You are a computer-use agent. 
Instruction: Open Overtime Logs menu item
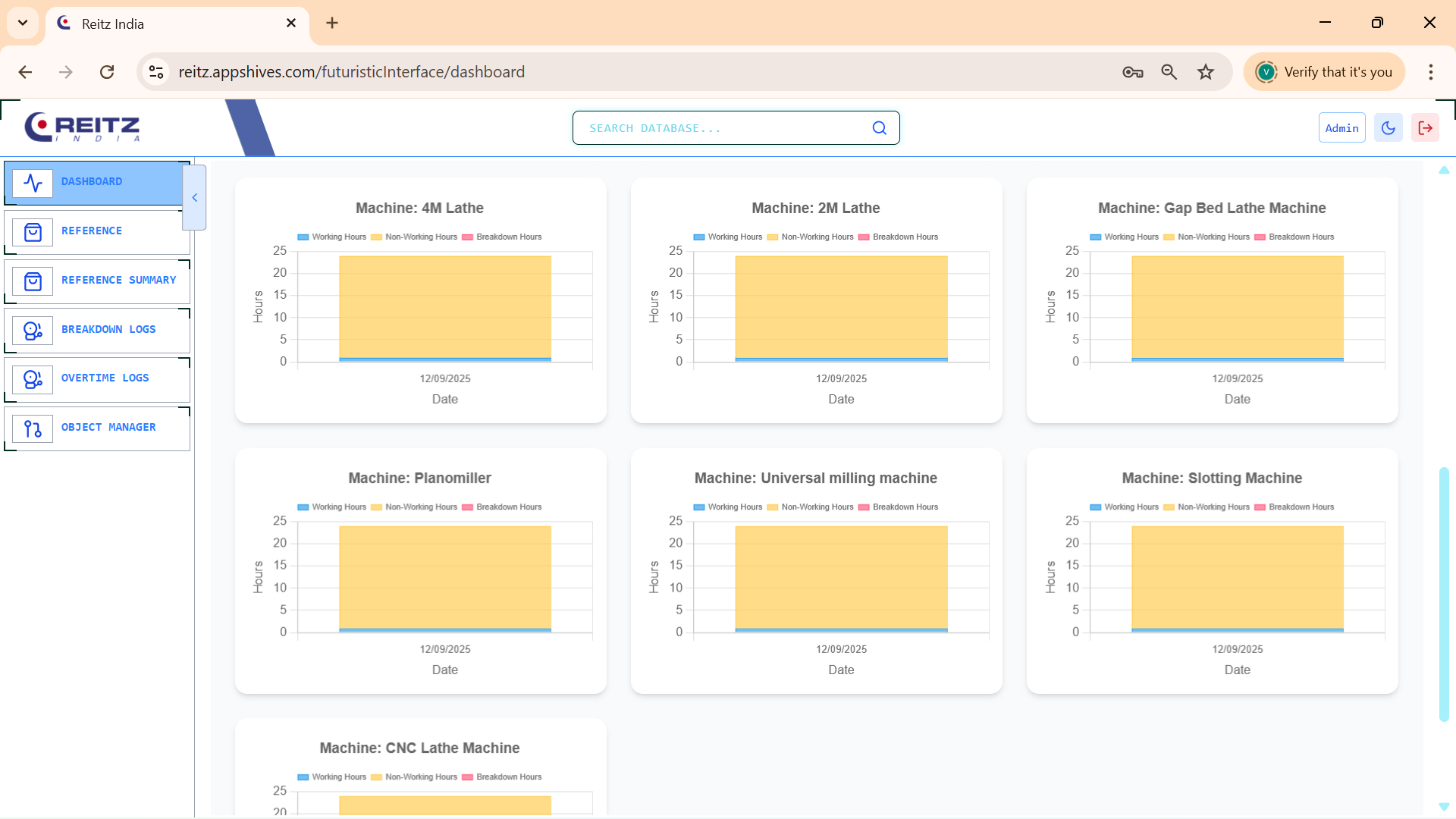(x=105, y=378)
